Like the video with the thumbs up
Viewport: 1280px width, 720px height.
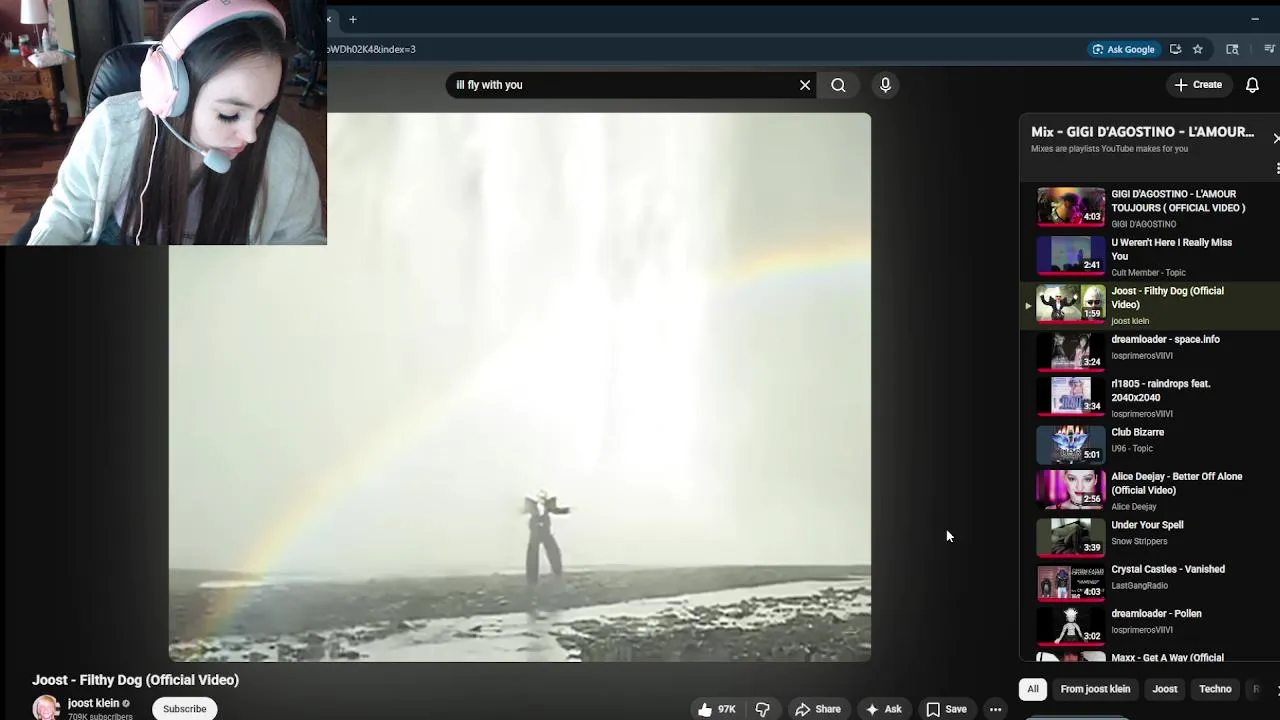tap(716, 709)
